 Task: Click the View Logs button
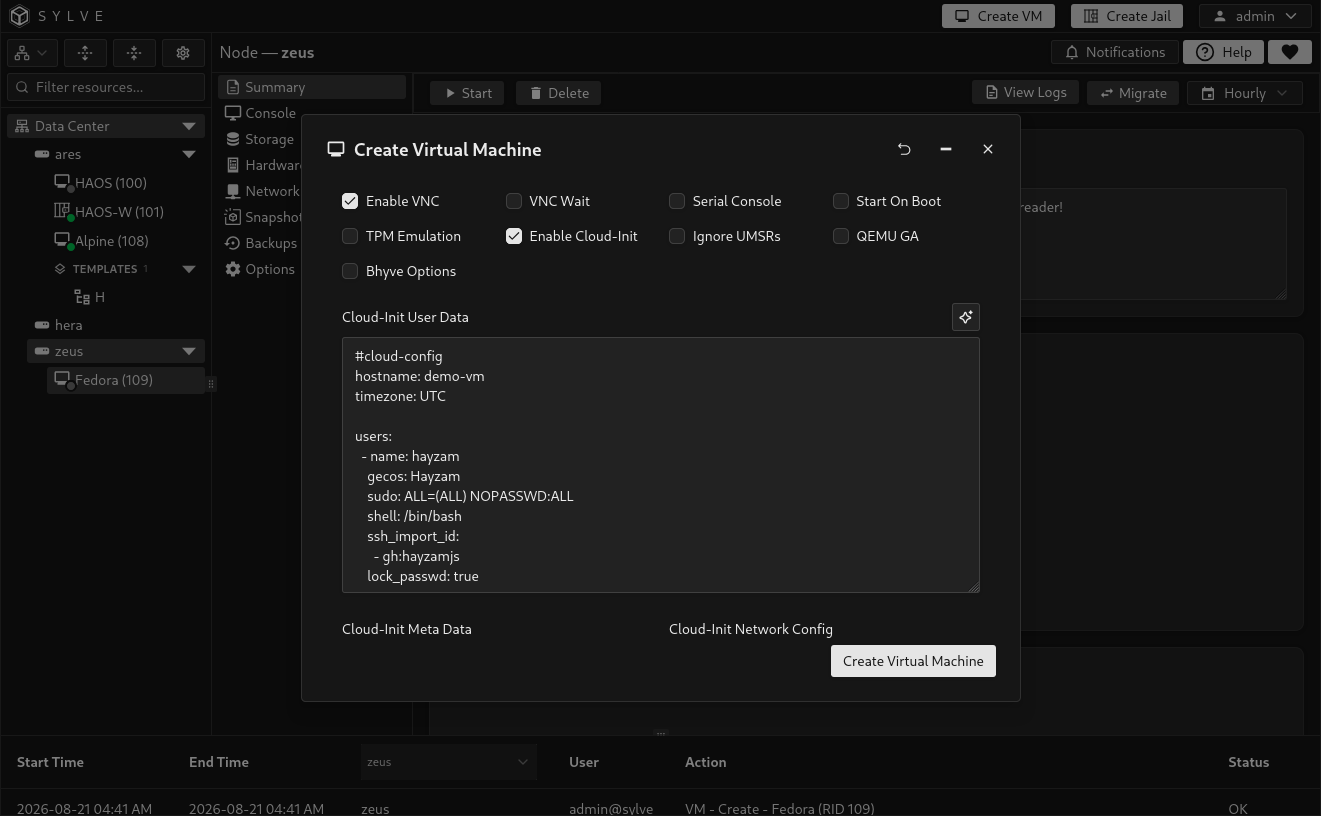coord(1026,92)
